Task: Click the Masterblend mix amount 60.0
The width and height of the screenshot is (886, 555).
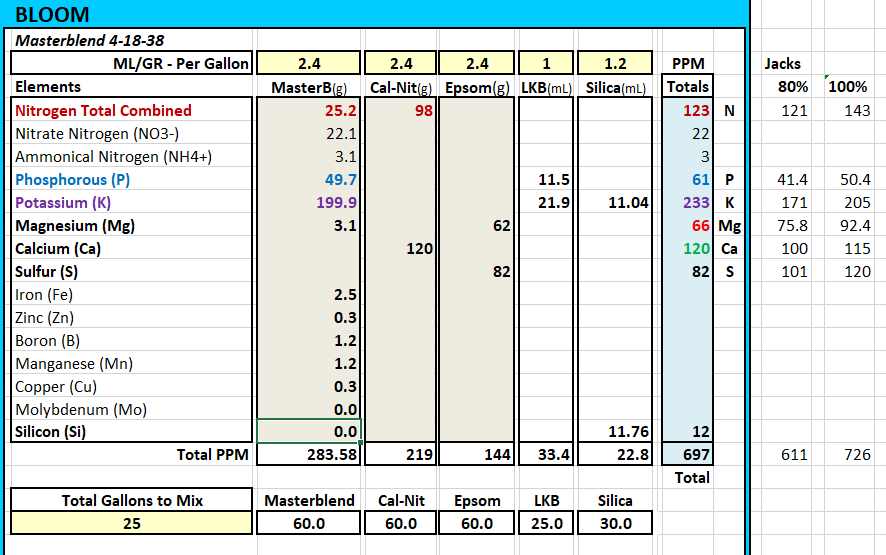Action: [x=309, y=523]
